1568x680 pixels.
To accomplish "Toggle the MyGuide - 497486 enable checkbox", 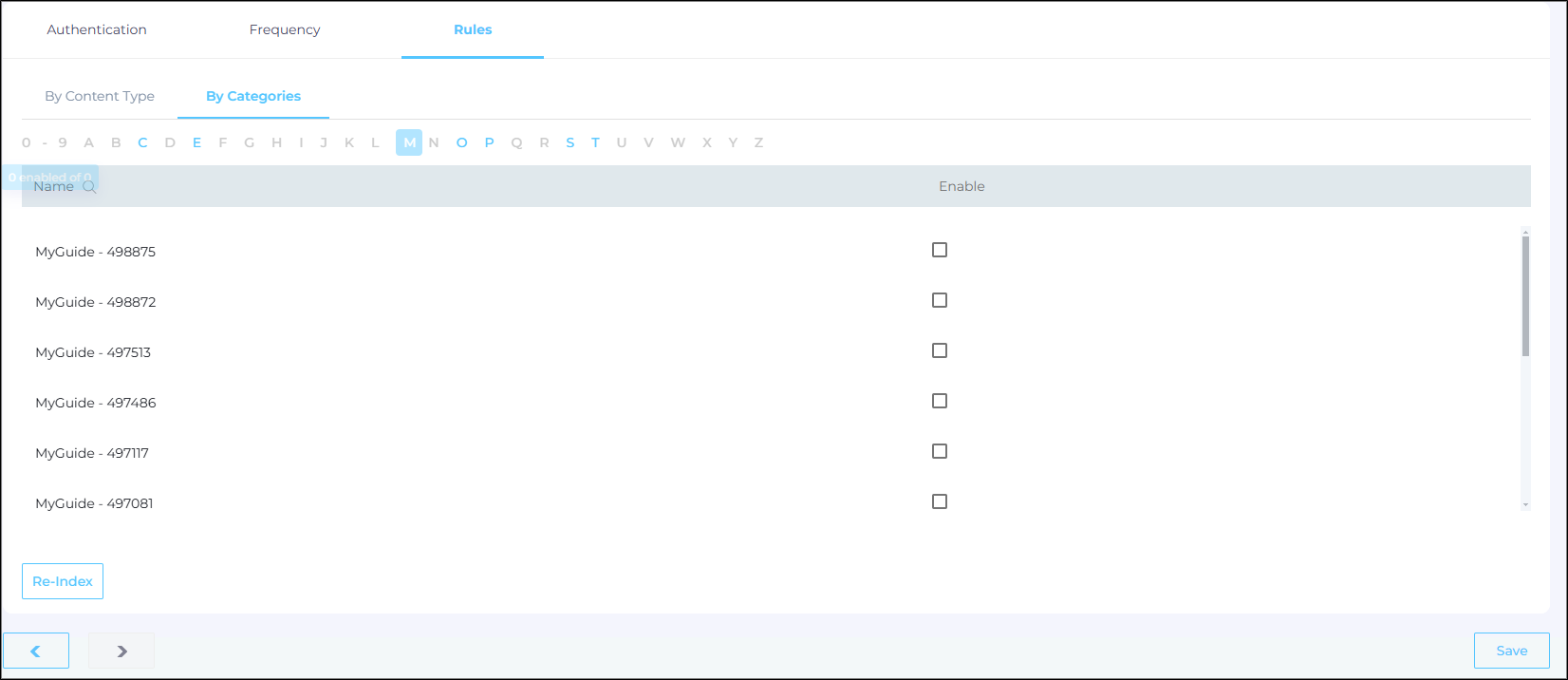I will coord(940,401).
